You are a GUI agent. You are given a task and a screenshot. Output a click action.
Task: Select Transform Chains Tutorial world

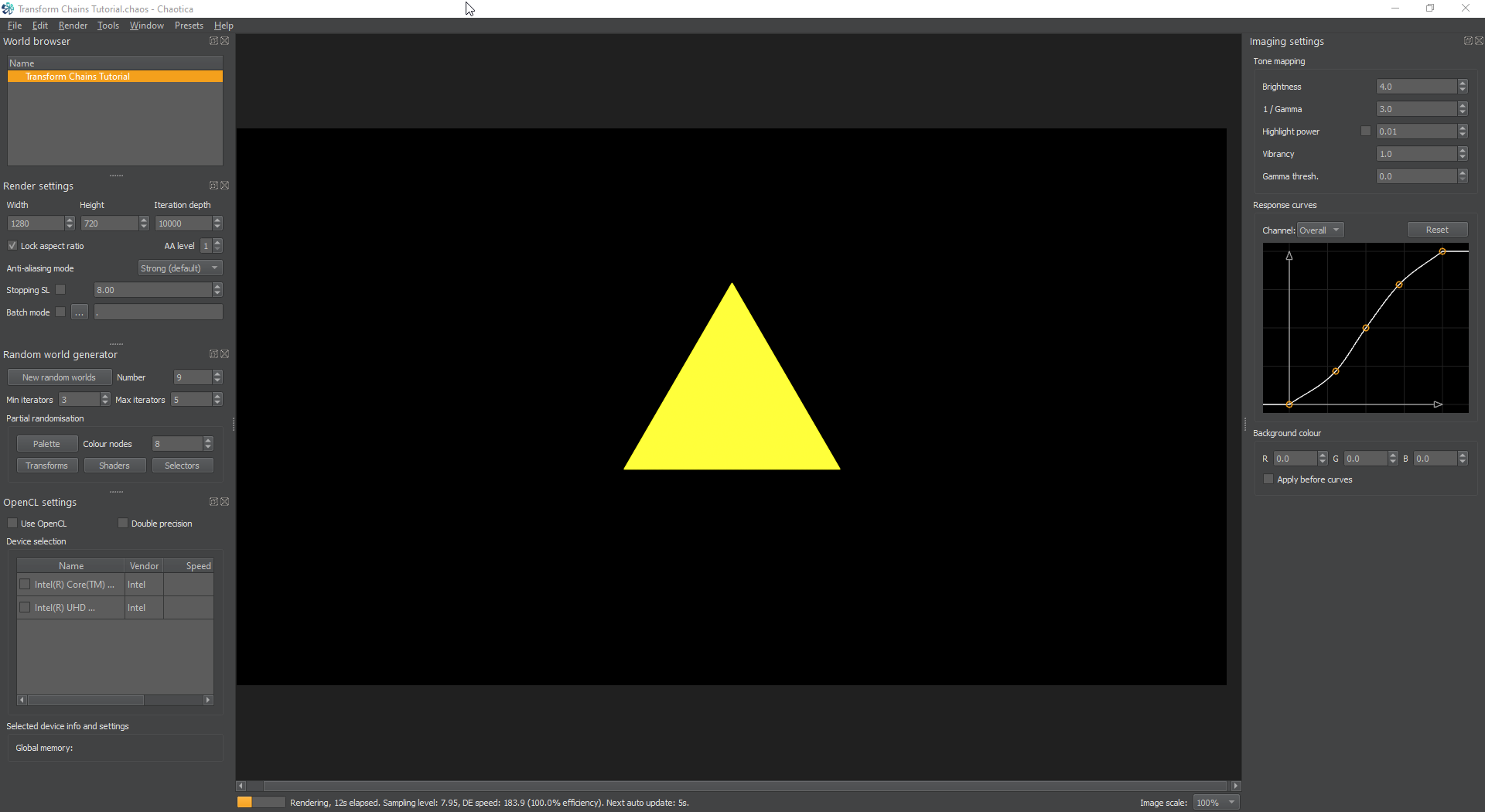click(x=115, y=77)
